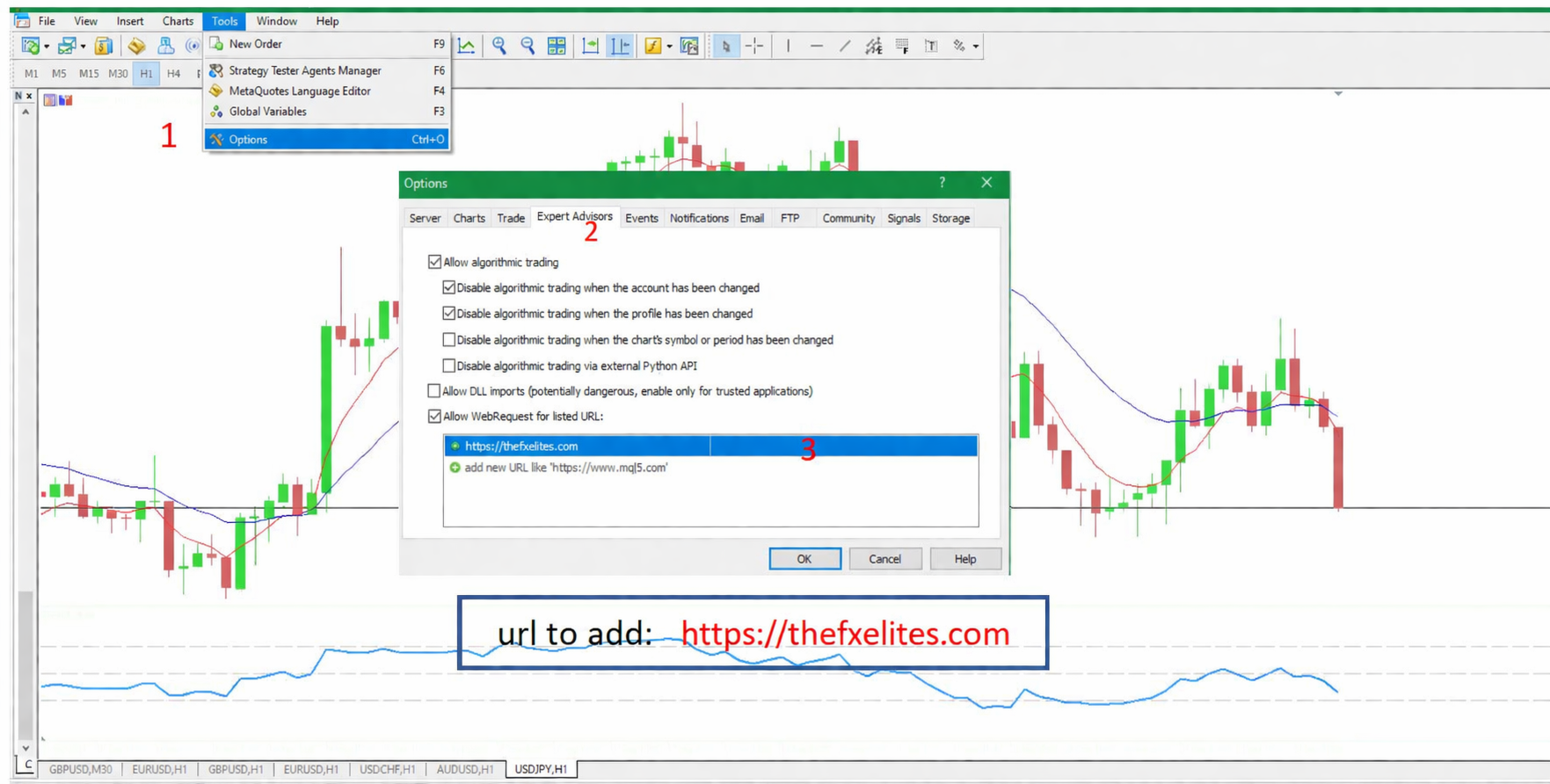Screen dimensions: 1550x784
Task: Toggle chart auto scroll icon
Action: click(x=590, y=46)
